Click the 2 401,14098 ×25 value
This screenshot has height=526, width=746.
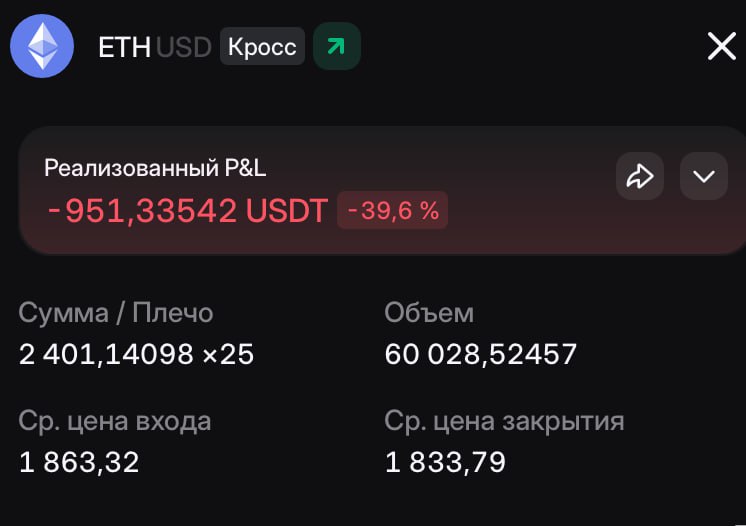point(136,354)
